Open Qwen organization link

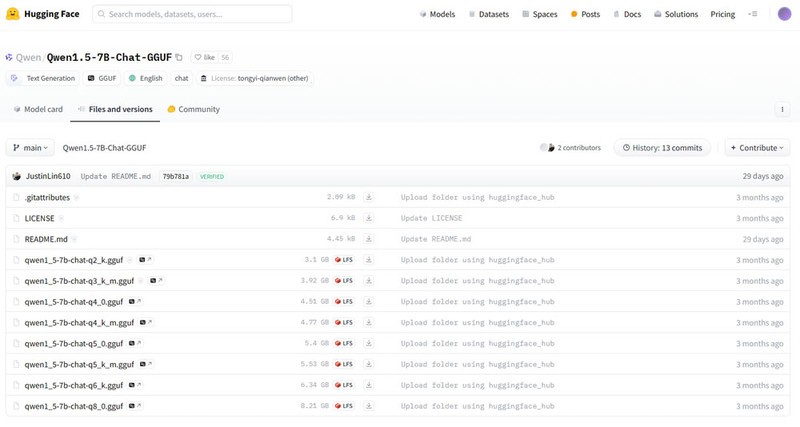coord(28,57)
